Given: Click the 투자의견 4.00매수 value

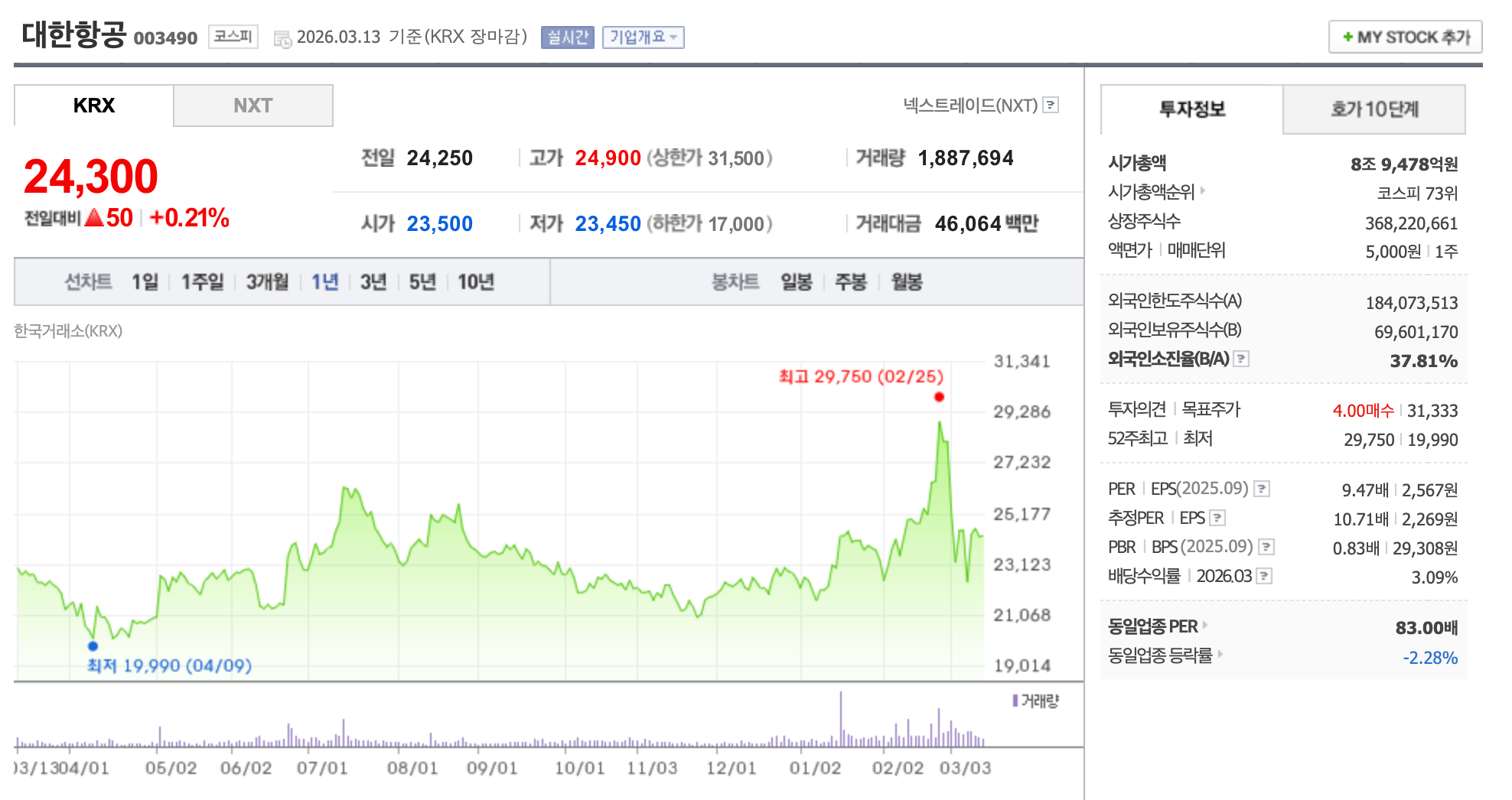Looking at the screenshot, I should pyautogui.click(x=1364, y=411).
